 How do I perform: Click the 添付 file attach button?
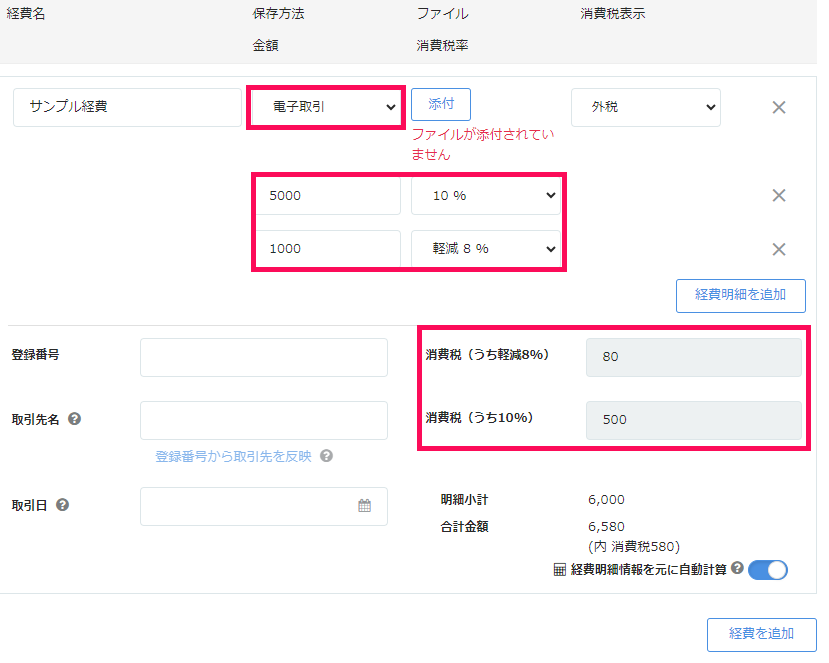pos(440,104)
